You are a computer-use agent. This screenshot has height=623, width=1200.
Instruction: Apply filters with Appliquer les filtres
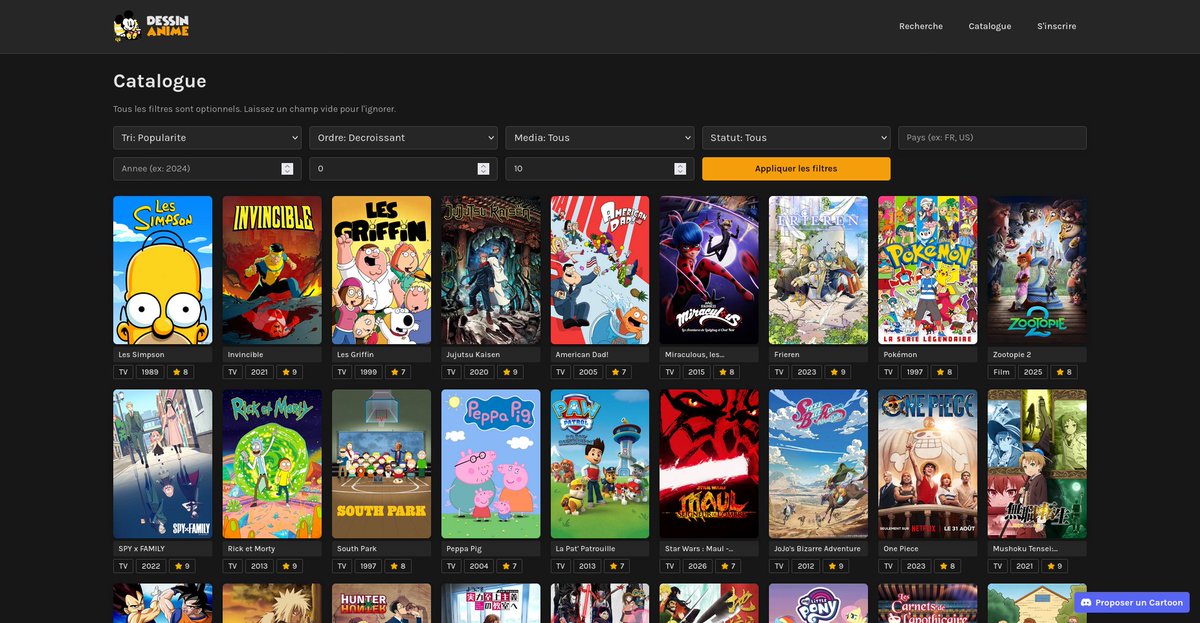tap(796, 169)
